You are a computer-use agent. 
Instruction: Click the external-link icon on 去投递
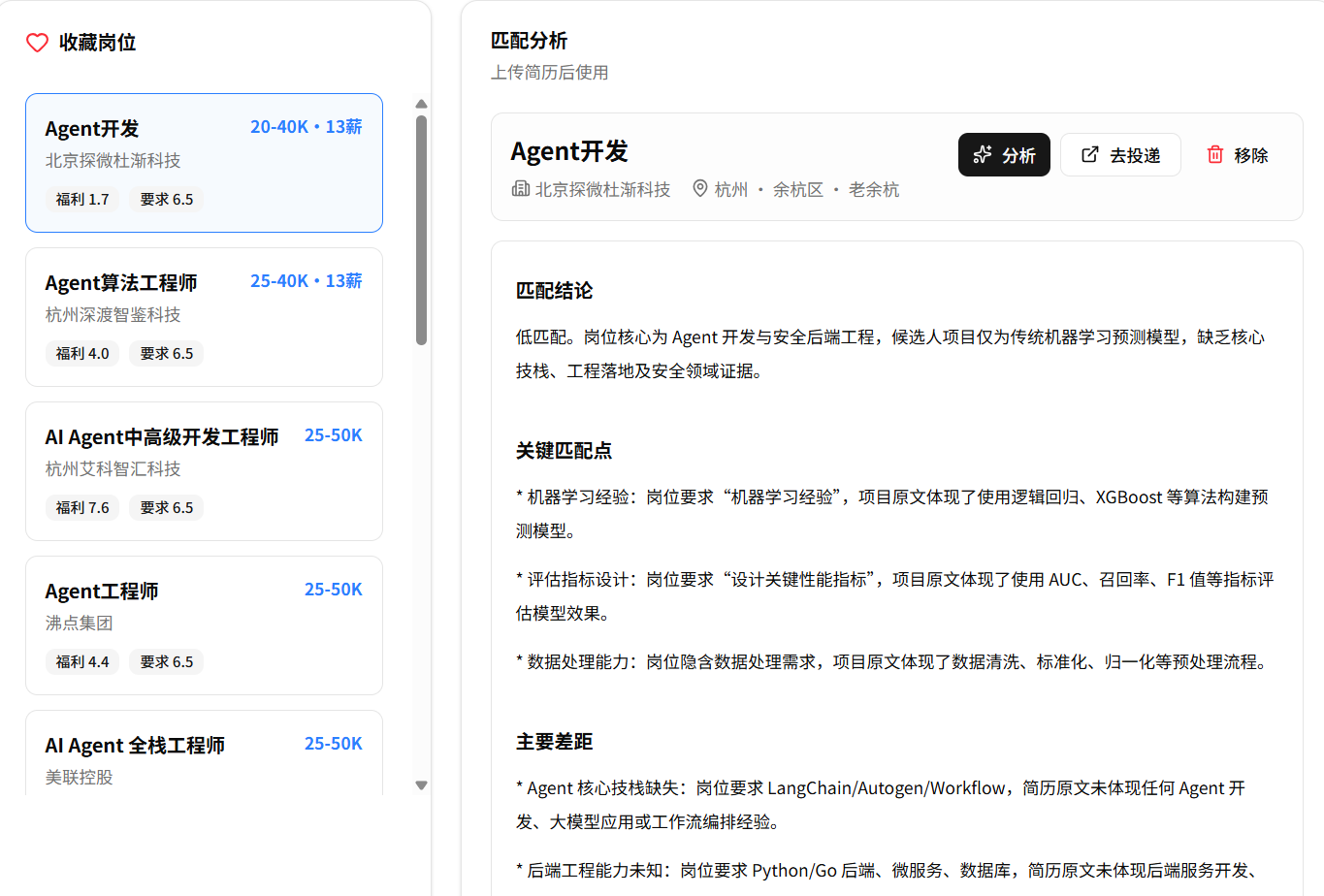[x=1090, y=154]
